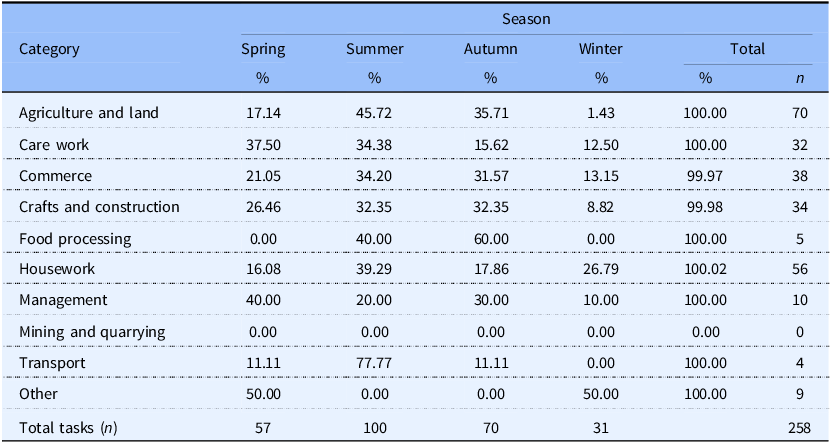The height and width of the screenshot is (443, 831).
Task: Select Mining and quarrying row label
Action: pos(92,332)
